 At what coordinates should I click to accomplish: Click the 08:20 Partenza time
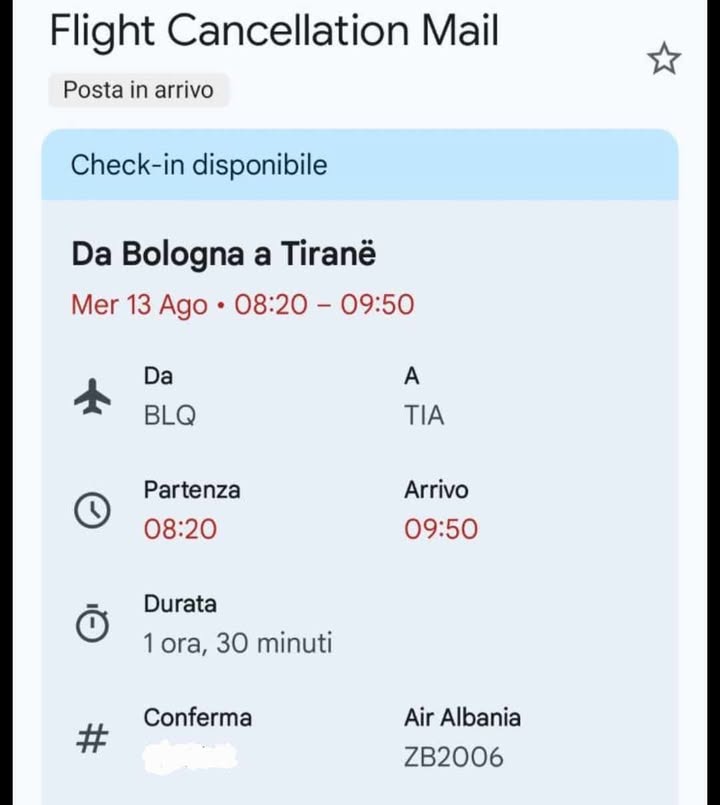[x=180, y=529]
